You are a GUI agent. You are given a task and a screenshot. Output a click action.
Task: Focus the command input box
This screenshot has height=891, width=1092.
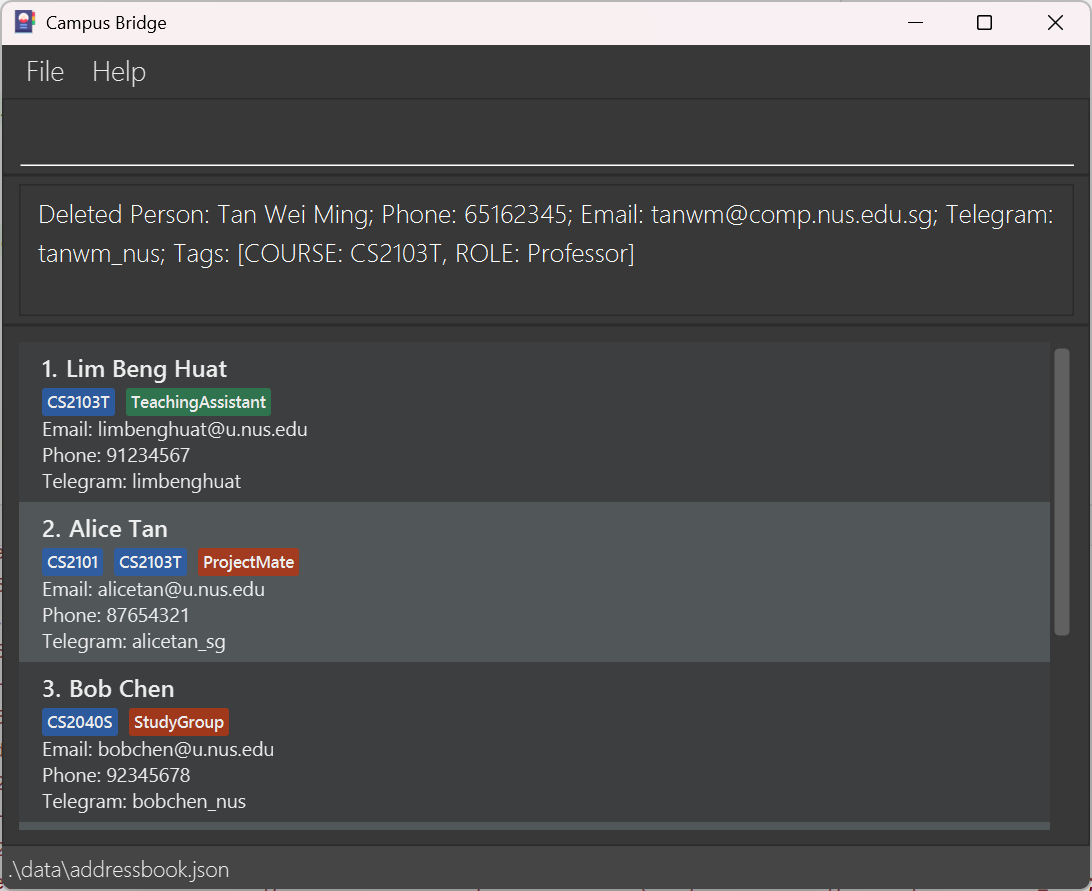coord(547,139)
